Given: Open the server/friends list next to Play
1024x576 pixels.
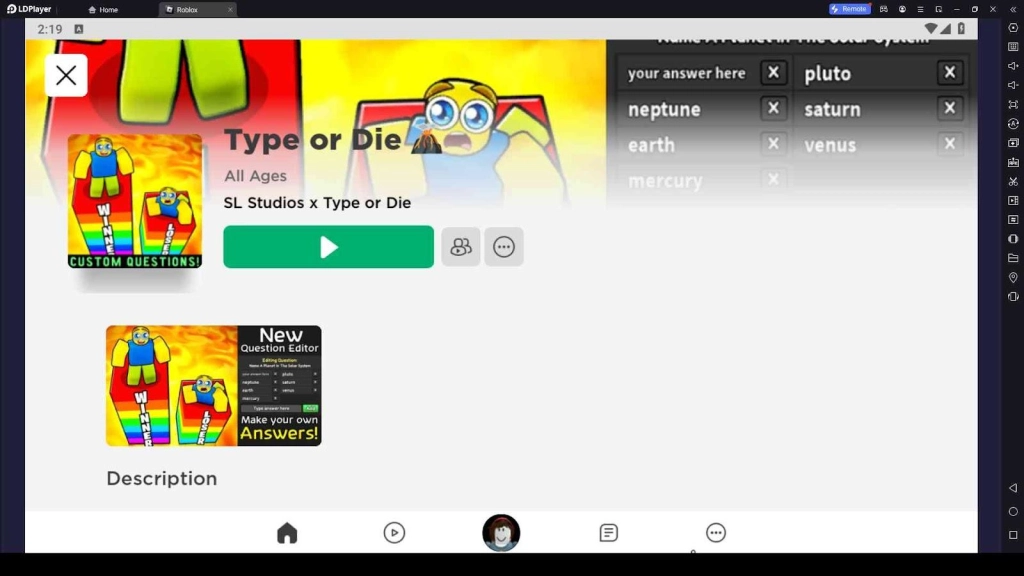Looking at the screenshot, I should point(461,247).
